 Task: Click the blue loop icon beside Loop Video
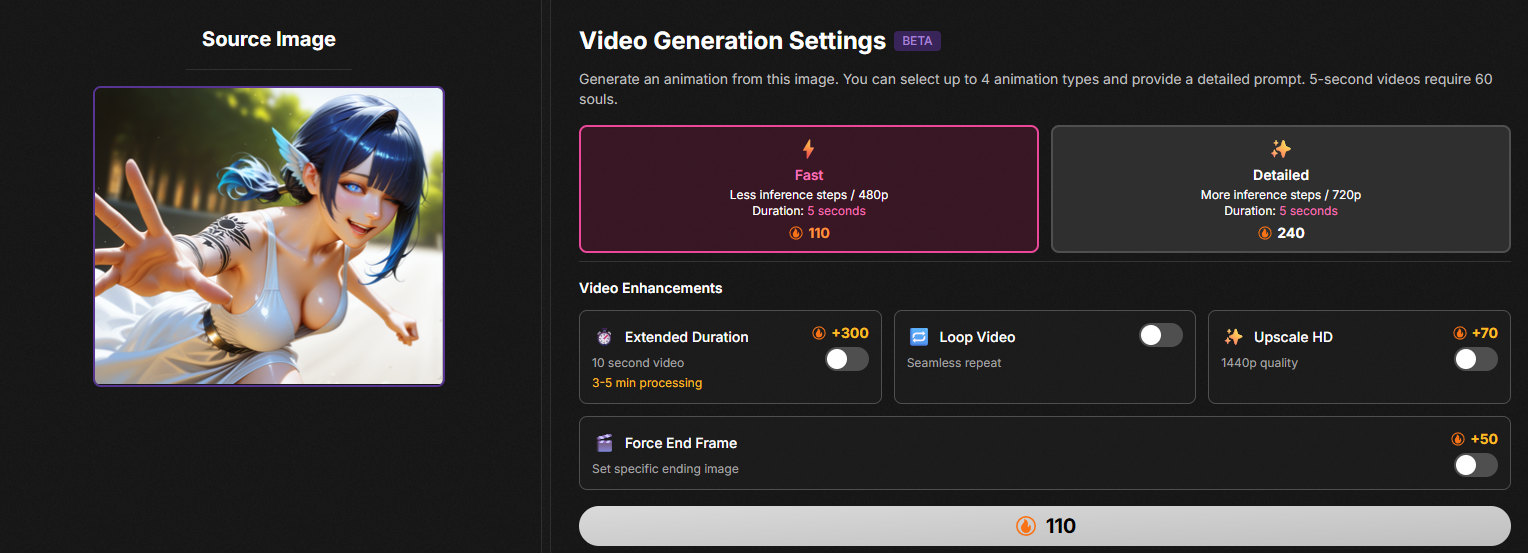click(919, 337)
